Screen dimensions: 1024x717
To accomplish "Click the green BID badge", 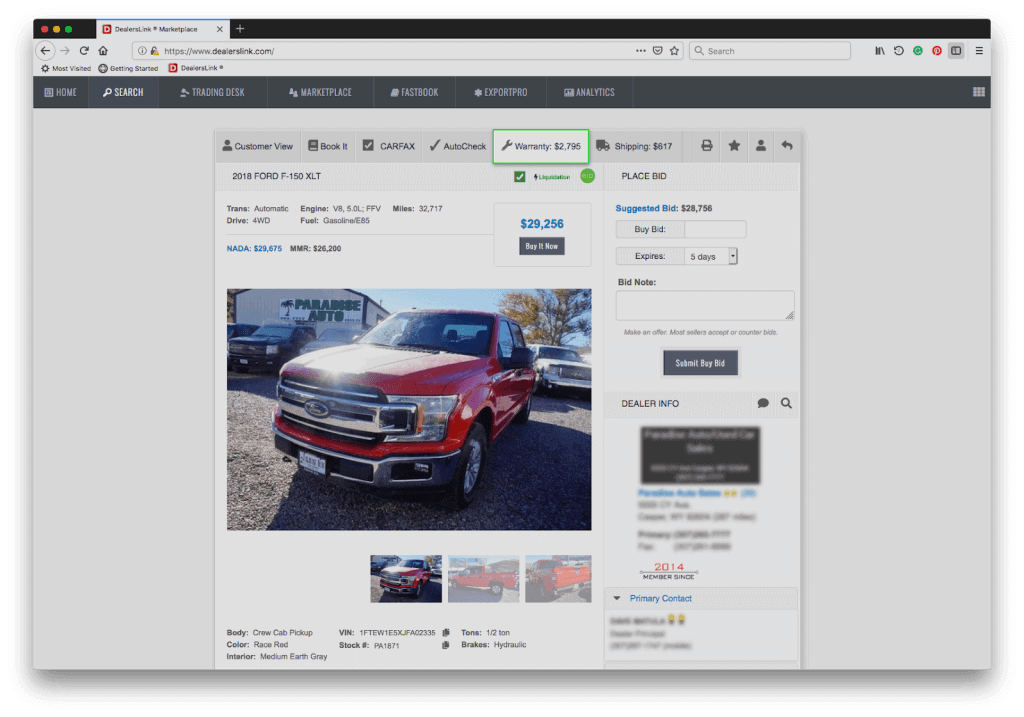I will (x=588, y=176).
